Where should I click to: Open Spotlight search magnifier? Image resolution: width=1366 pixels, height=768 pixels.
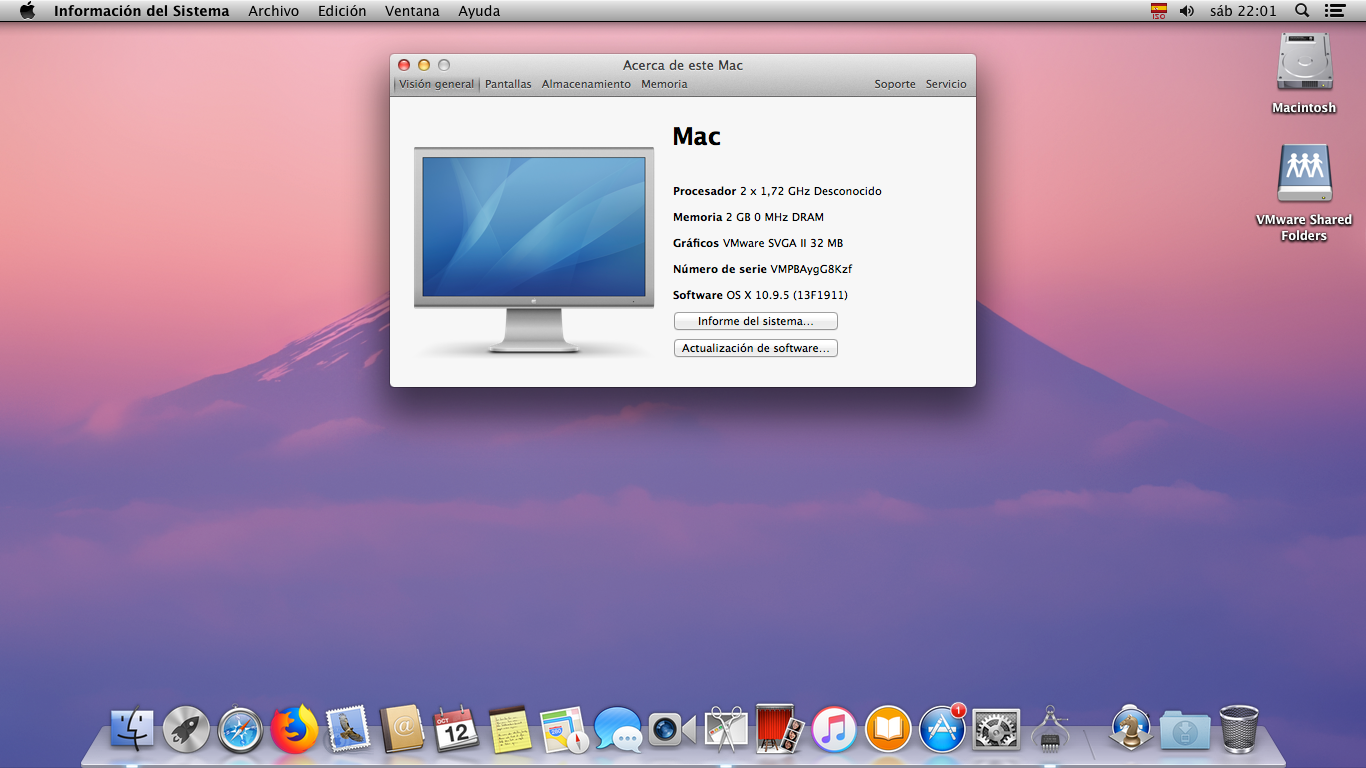1302,11
